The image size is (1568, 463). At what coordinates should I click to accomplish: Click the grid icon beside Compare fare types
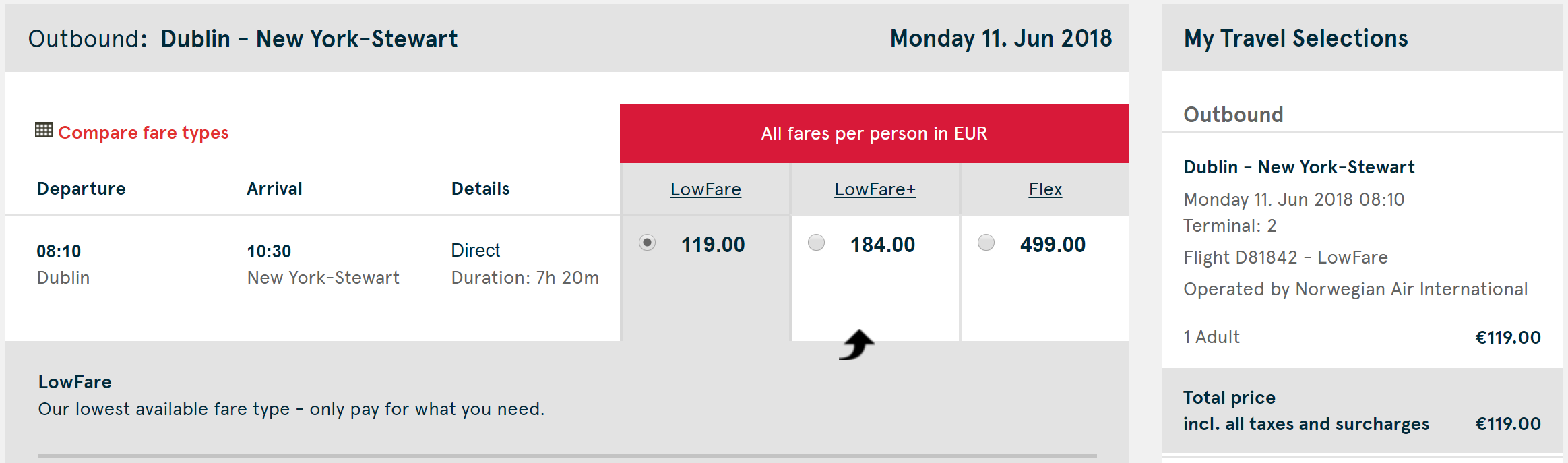tap(44, 130)
